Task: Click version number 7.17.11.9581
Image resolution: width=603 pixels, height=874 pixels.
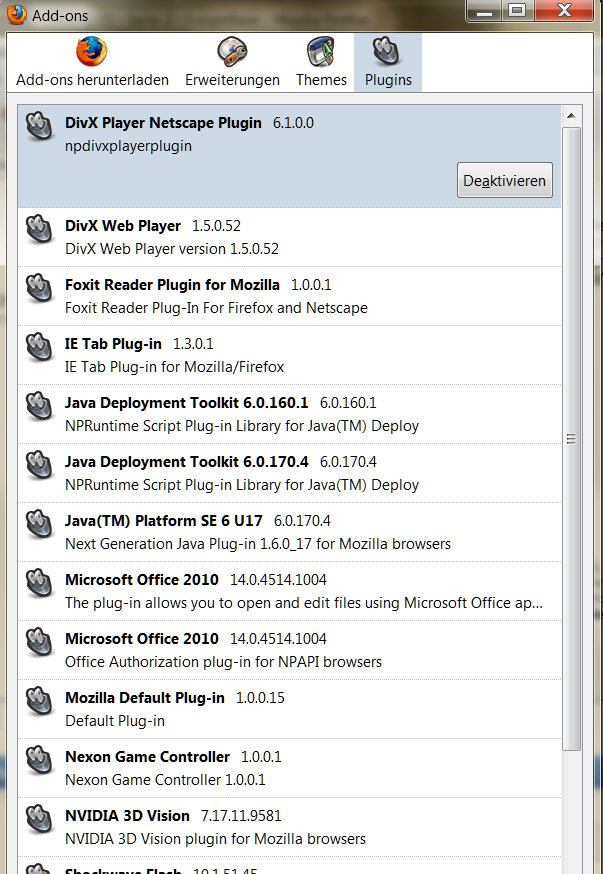Action: click(x=241, y=816)
